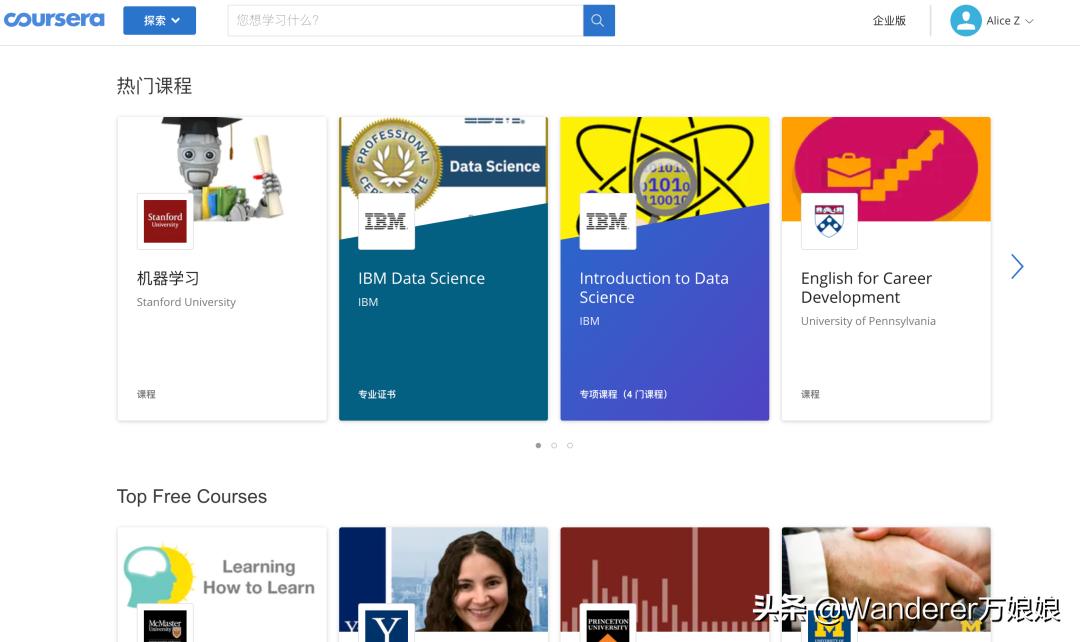Open English for Career Development course

pyautogui.click(x=866, y=288)
